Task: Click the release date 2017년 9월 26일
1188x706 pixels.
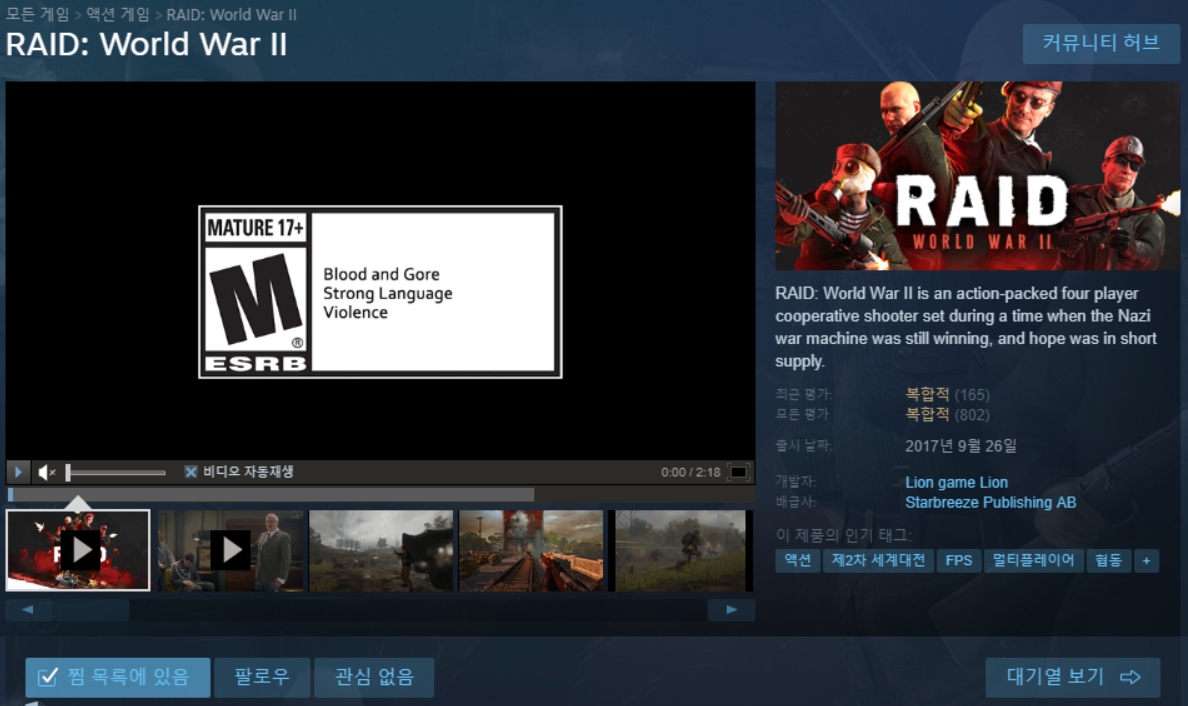Action: click(961, 446)
